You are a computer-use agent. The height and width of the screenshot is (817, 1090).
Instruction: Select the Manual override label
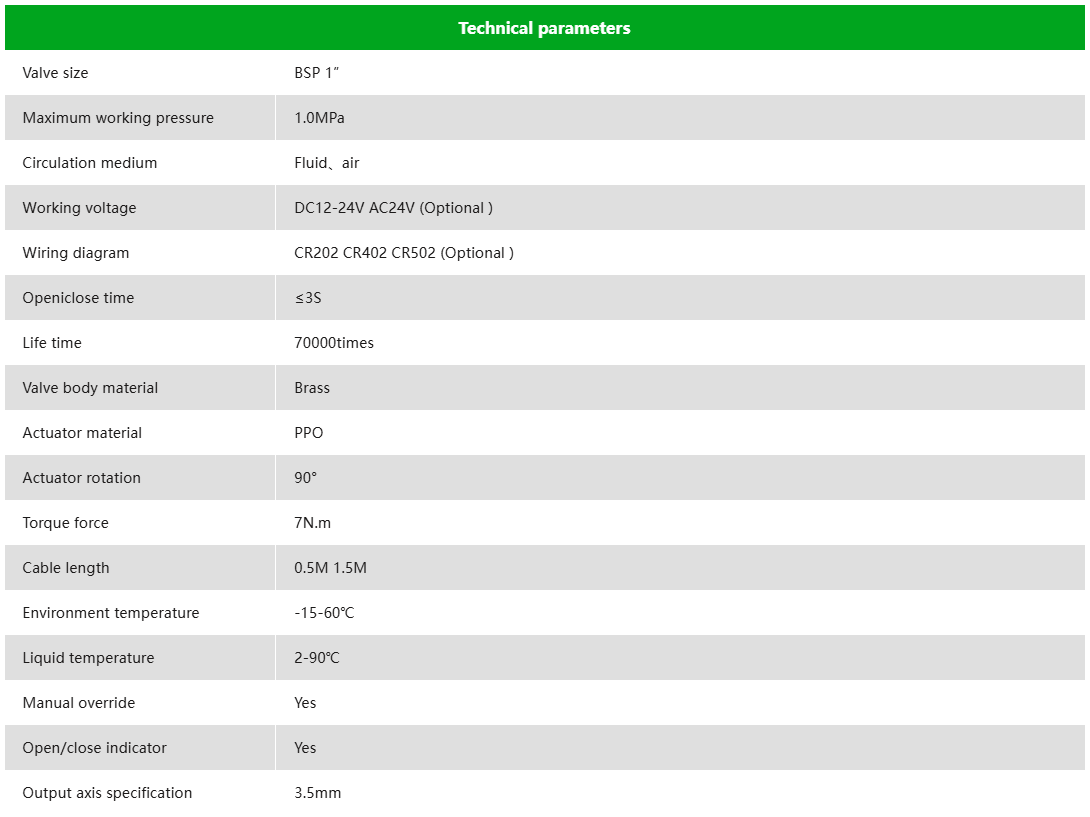coord(79,703)
